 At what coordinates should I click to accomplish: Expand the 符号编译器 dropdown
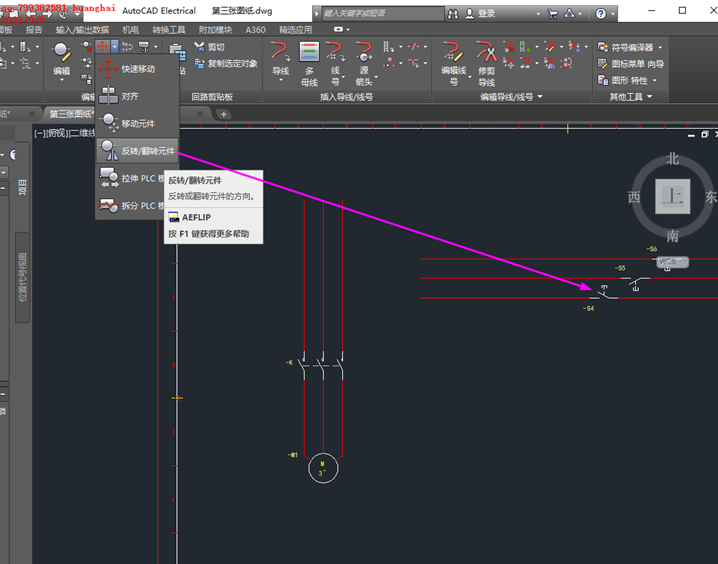660,47
